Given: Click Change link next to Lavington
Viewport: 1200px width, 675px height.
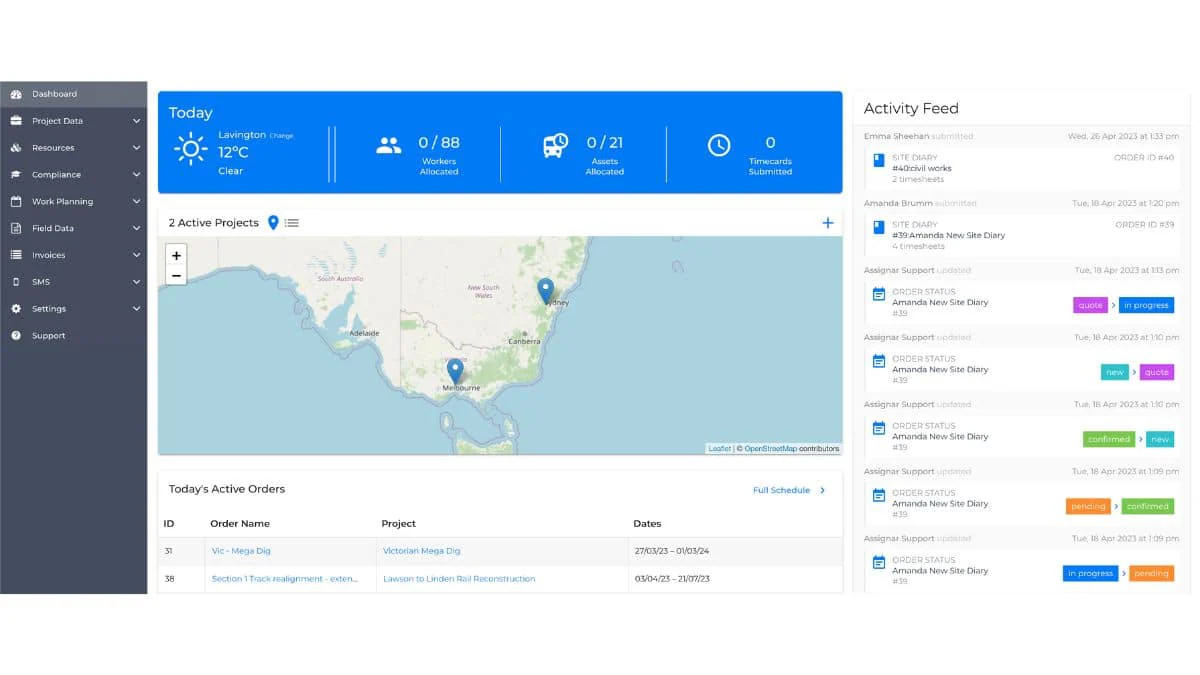Looking at the screenshot, I should click(x=281, y=136).
